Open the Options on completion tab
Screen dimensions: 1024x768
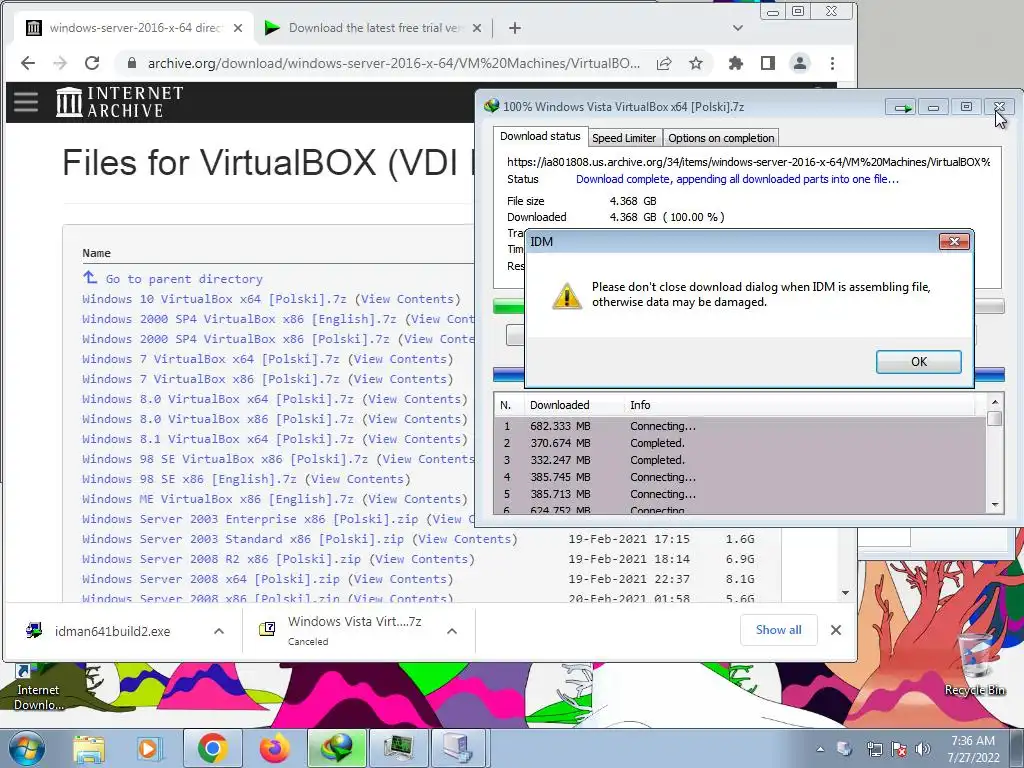[x=721, y=138]
